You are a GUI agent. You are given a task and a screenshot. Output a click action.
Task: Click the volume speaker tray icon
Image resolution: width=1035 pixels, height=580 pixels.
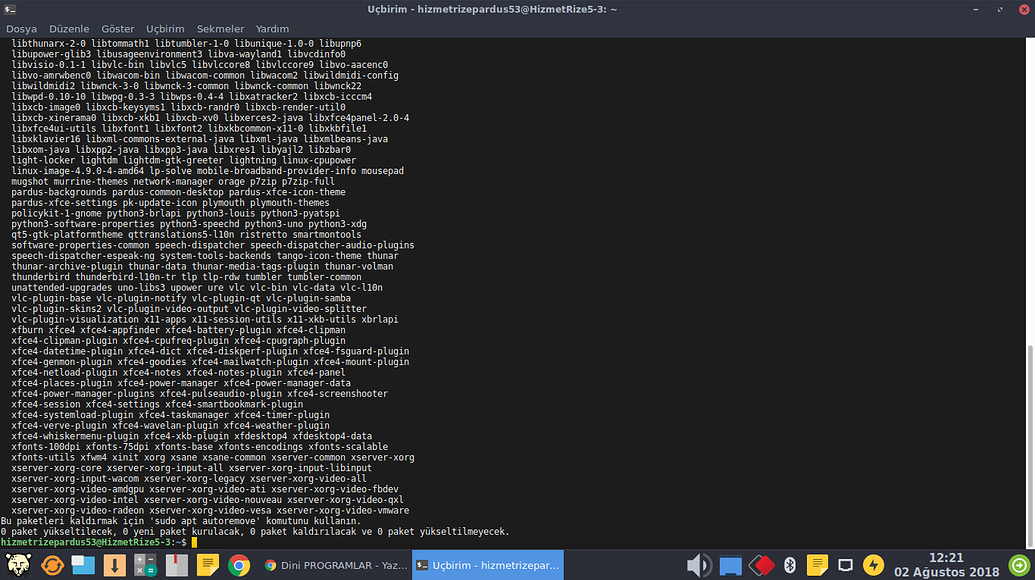point(699,566)
